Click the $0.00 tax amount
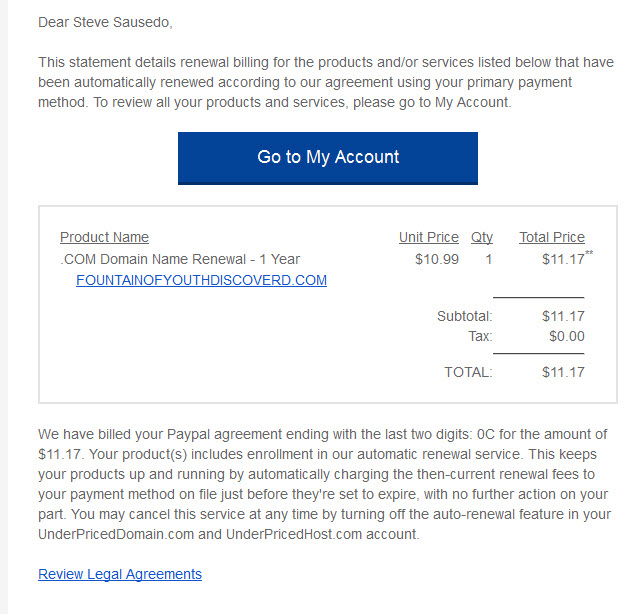Screen dimensions: 640x614 tap(567, 336)
